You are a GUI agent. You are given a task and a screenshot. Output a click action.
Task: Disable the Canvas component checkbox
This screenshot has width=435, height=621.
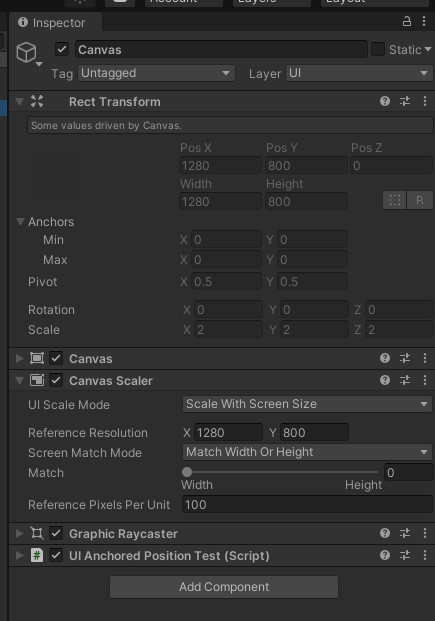tap(56, 358)
